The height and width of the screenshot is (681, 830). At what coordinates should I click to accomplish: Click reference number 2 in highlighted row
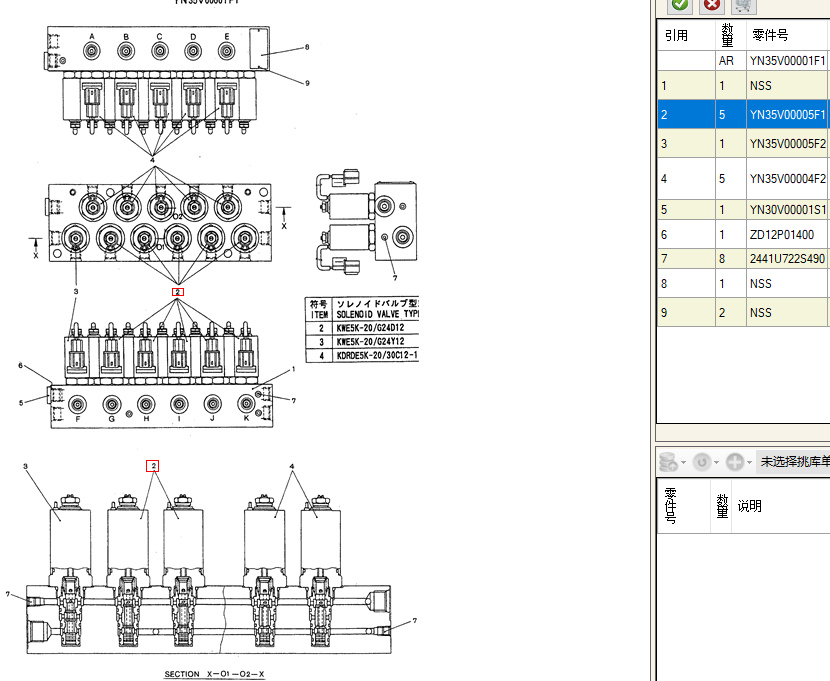[686, 115]
